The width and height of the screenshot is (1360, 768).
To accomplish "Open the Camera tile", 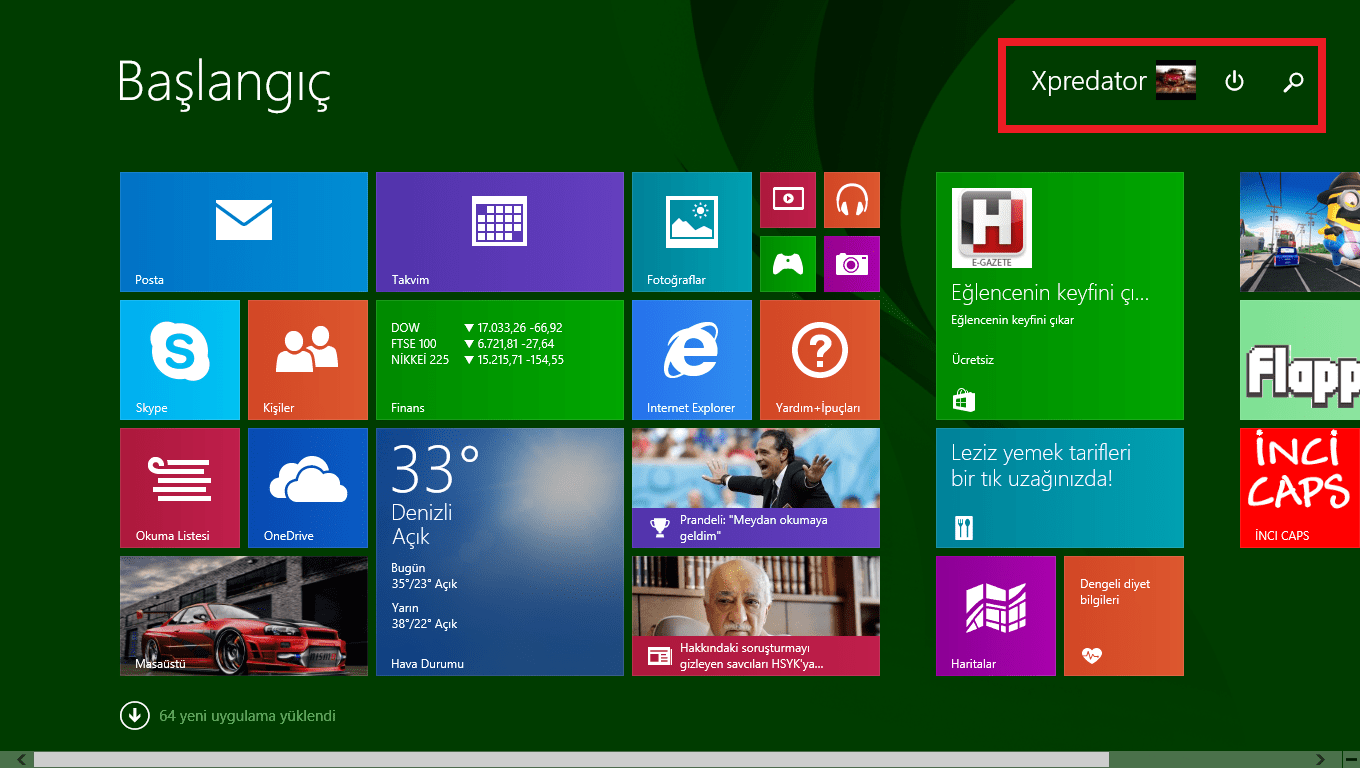I will pyautogui.click(x=852, y=264).
